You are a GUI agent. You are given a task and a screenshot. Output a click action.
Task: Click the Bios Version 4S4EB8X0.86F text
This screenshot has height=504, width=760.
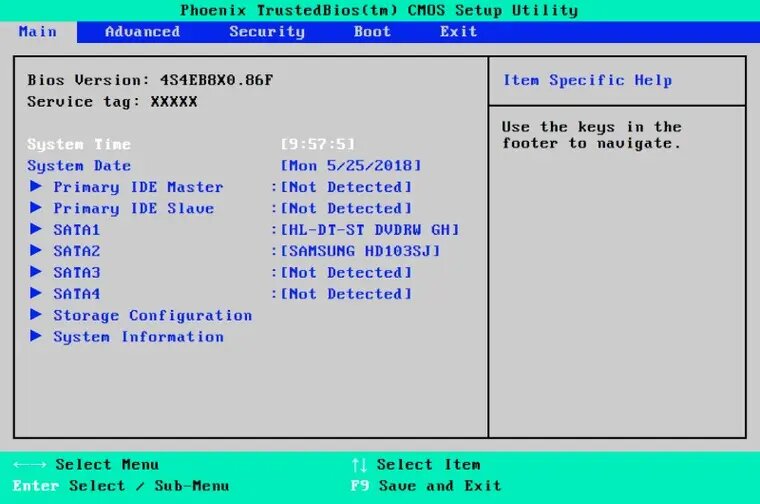[150, 80]
